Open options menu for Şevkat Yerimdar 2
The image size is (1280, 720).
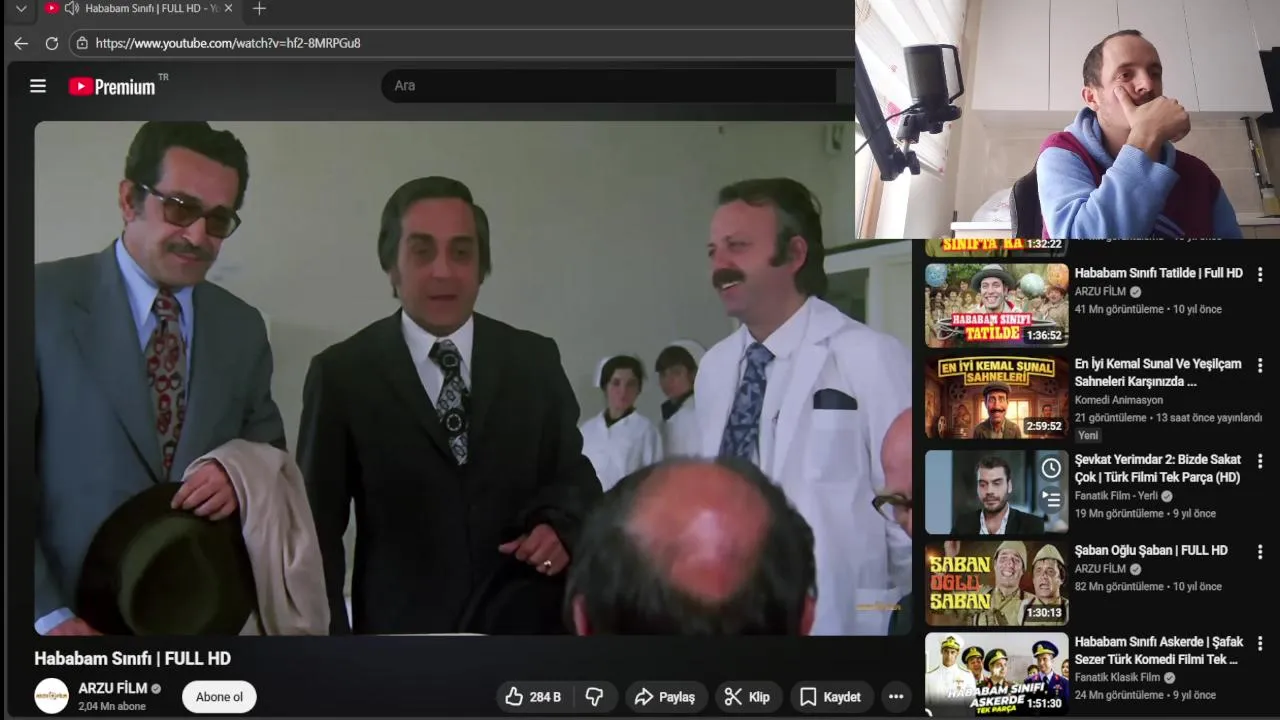(x=1260, y=460)
